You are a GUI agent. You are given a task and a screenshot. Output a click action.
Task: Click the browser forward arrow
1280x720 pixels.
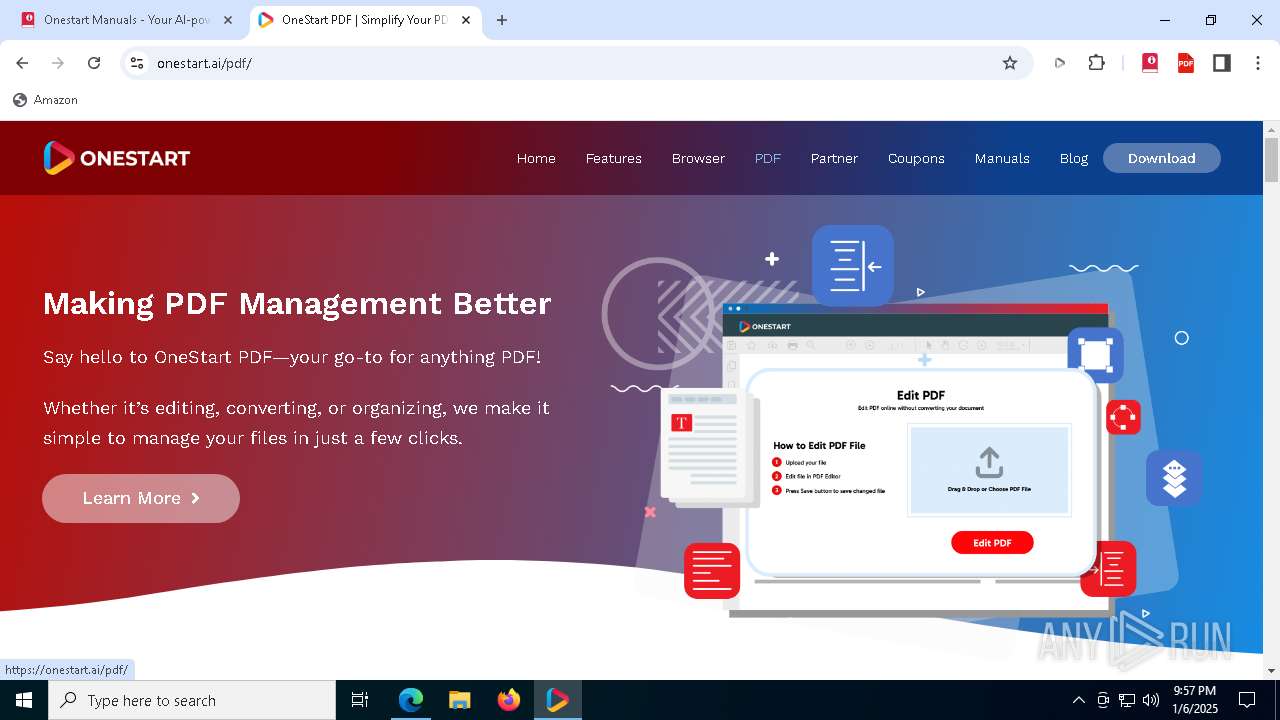(58, 63)
